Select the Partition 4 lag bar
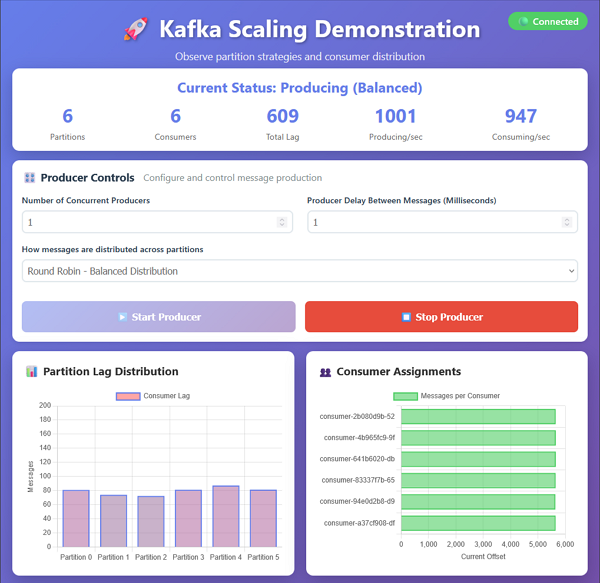The height and width of the screenshot is (583, 600). [226, 516]
